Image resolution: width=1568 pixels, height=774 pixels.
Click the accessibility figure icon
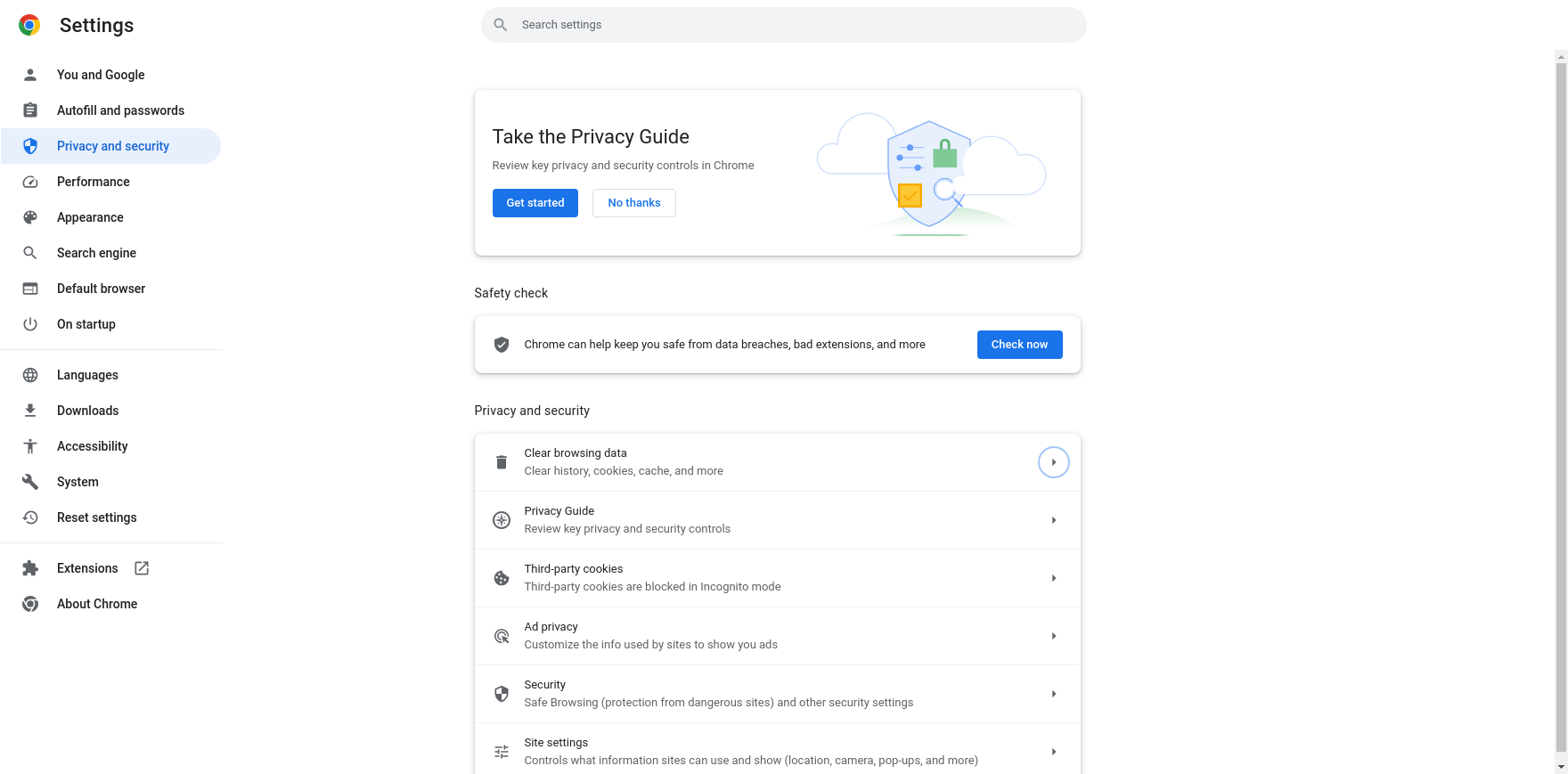(30, 446)
